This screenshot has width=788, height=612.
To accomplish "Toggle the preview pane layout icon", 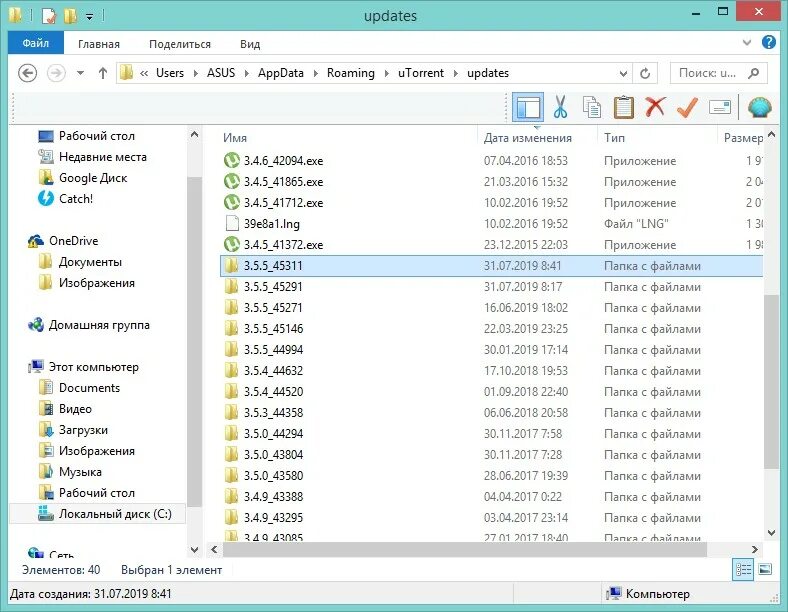I will click(528, 107).
